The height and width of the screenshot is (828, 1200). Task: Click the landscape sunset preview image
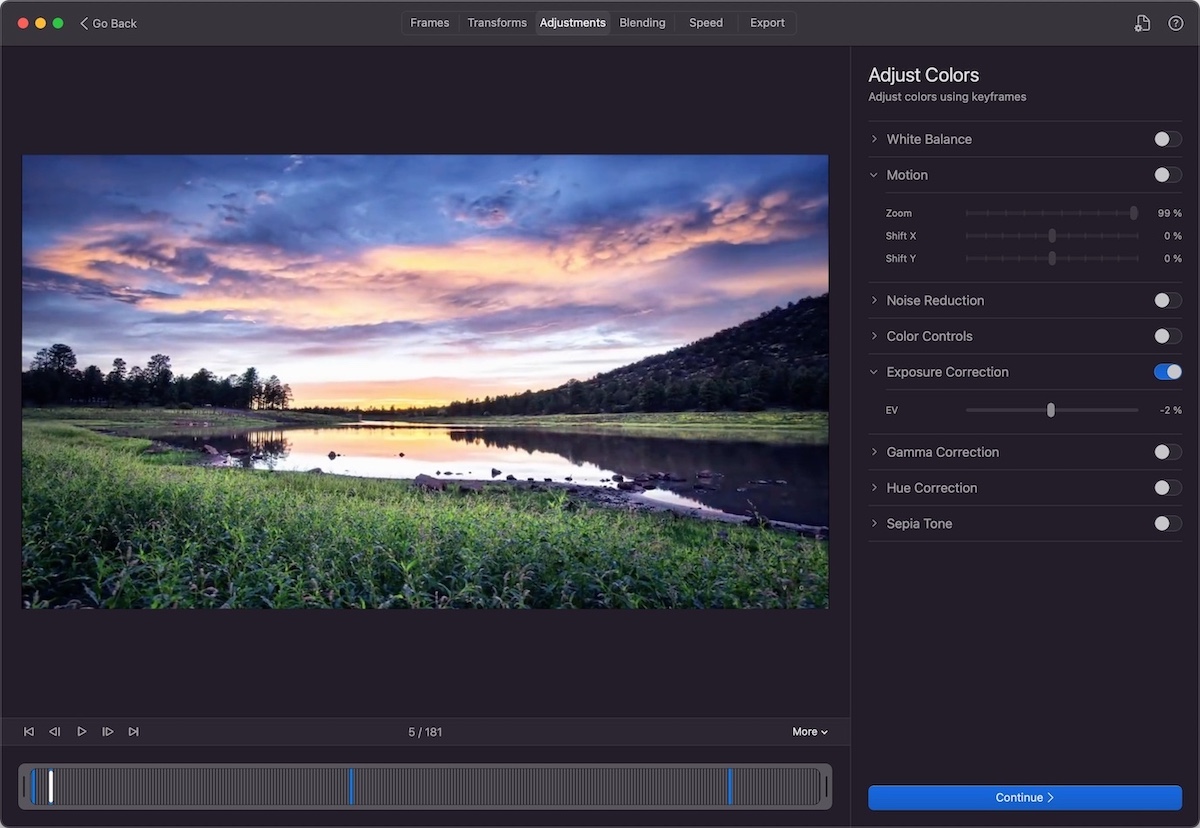(x=425, y=381)
